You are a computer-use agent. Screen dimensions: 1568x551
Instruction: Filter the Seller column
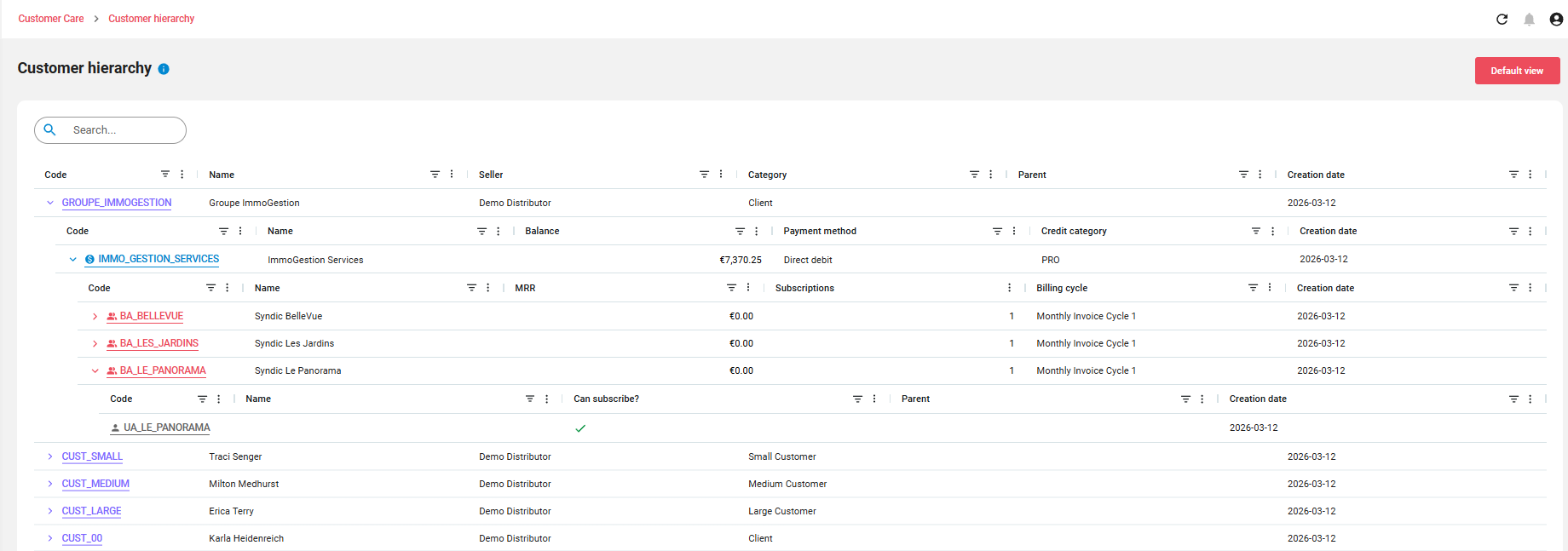705,174
